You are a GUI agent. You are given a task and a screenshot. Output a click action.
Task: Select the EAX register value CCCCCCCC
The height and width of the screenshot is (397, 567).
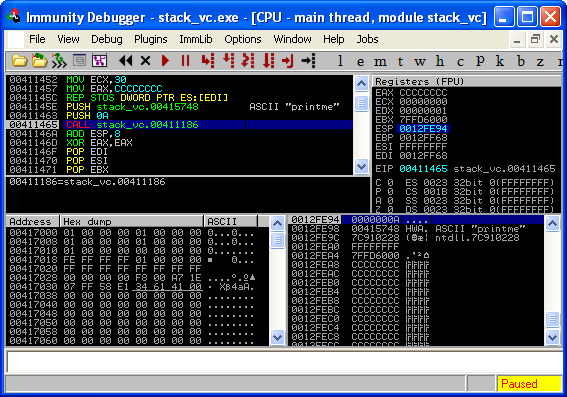coord(423,93)
